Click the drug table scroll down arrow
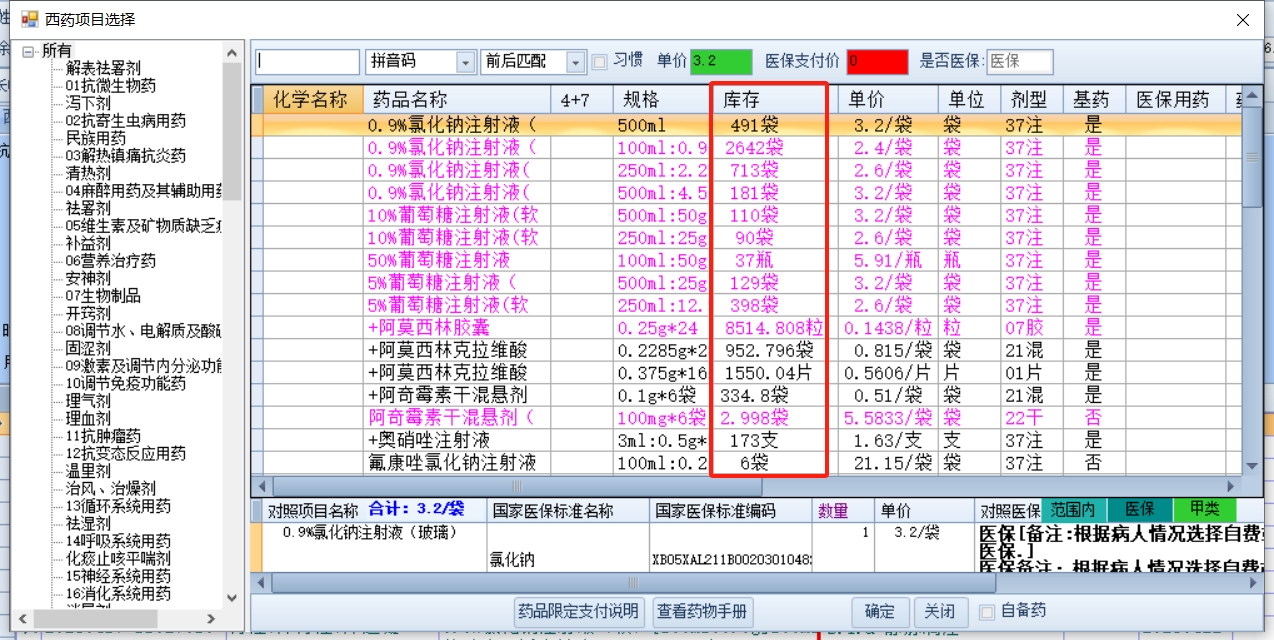 tap(1252, 465)
